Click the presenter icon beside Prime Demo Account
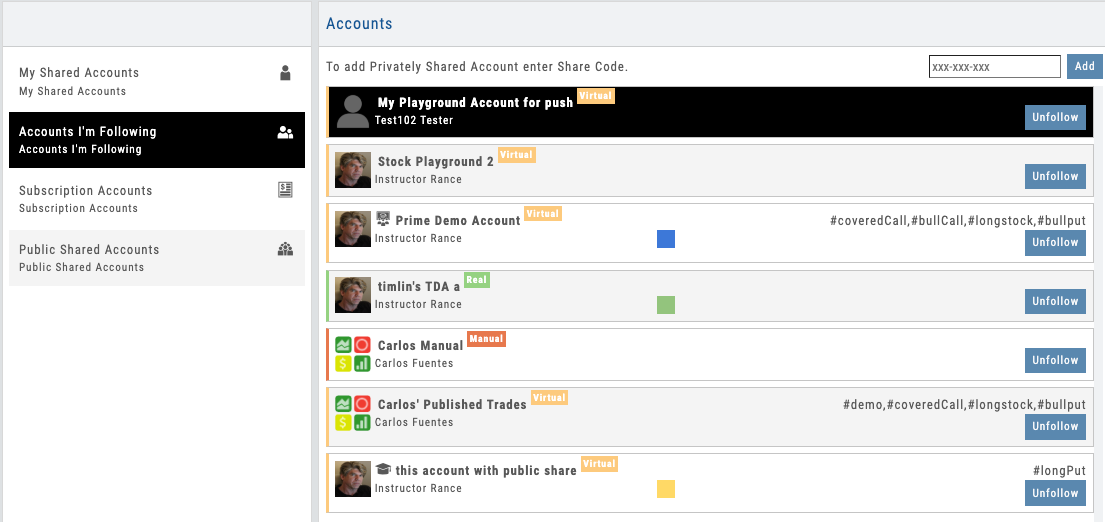Viewport: 1105px width, 522px height. point(383,219)
